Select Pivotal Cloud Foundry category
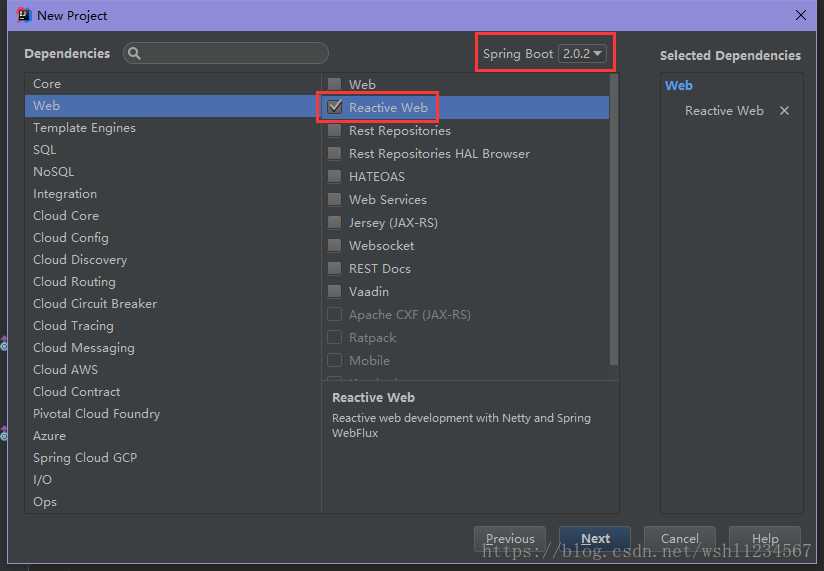This screenshot has height=571, width=824. [172, 414]
